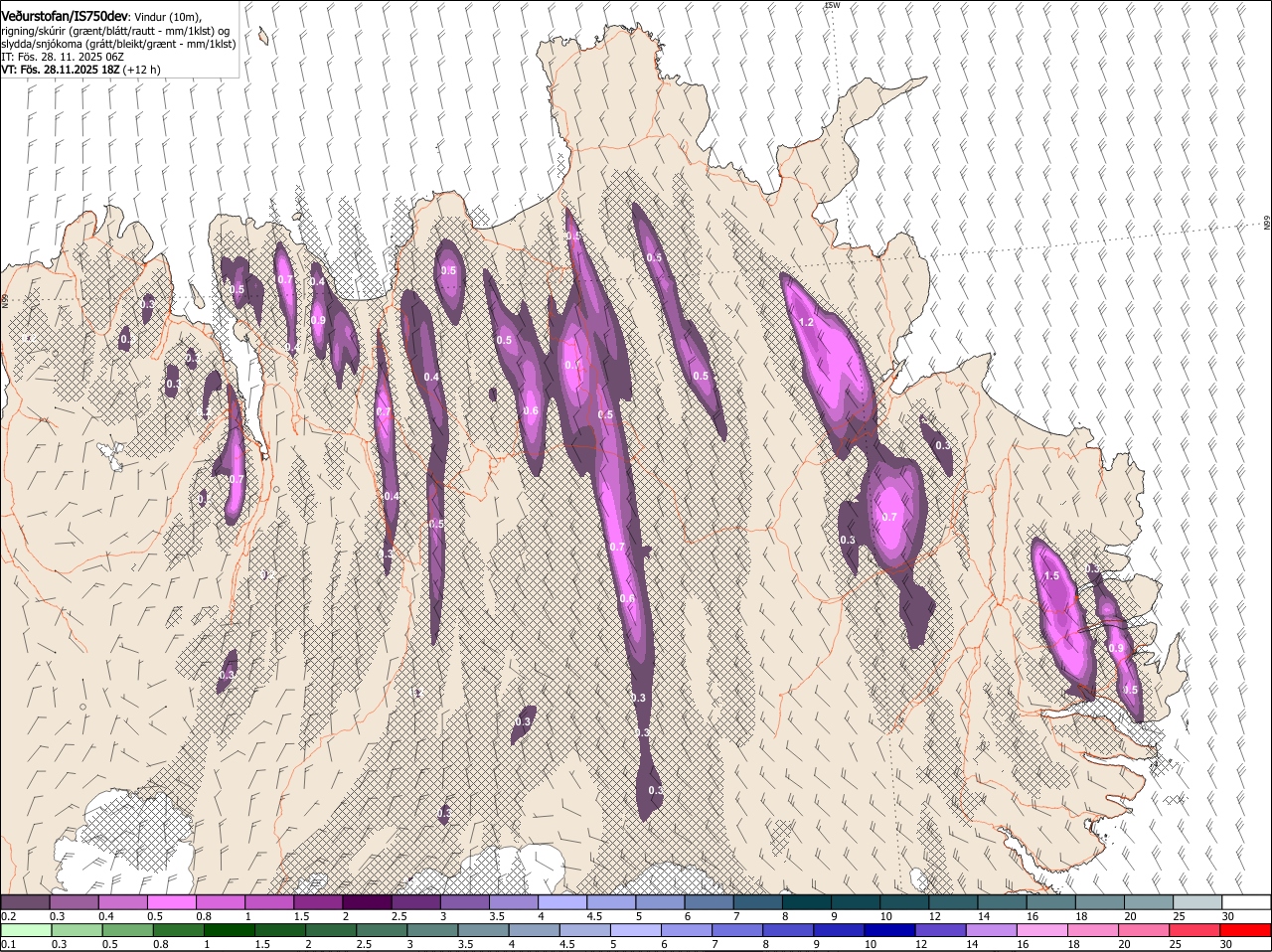Screen dimensions: 1272x952
Task: Pick the dark purple swatch between 2 and 2.5
Action: [x=367, y=902]
